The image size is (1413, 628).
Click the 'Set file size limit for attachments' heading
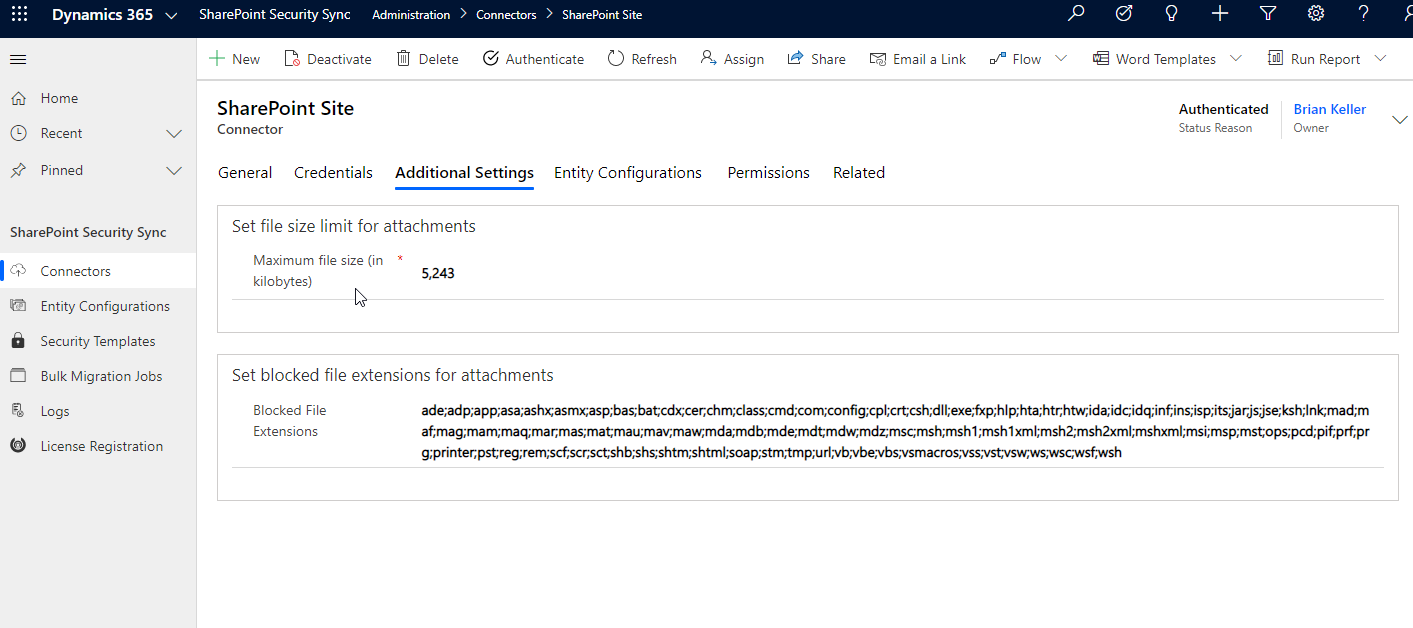tap(354, 226)
